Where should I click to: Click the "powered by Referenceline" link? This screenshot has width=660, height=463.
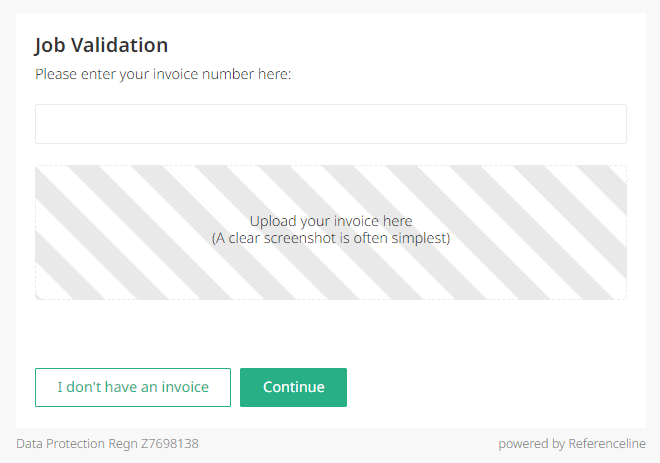coord(572,443)
